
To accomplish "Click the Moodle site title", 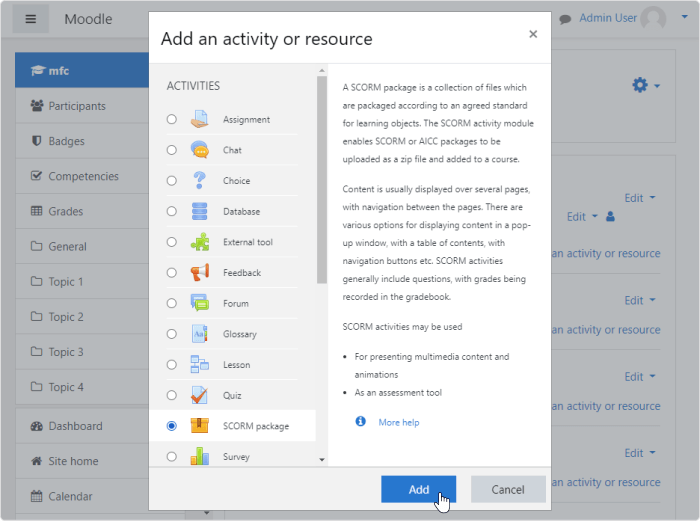I will pyautogui.click(x=88, y=19).
